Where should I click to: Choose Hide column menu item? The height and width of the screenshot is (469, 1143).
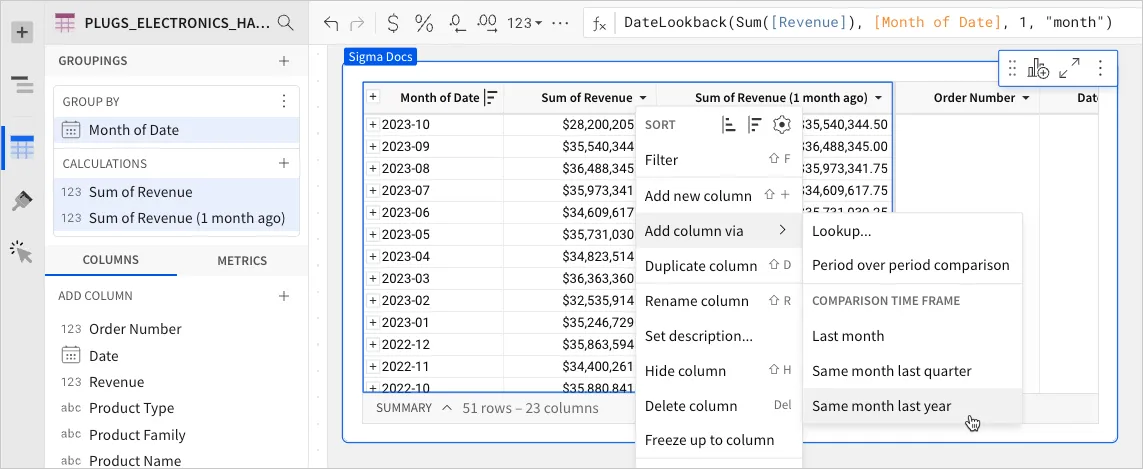[719, 371]
